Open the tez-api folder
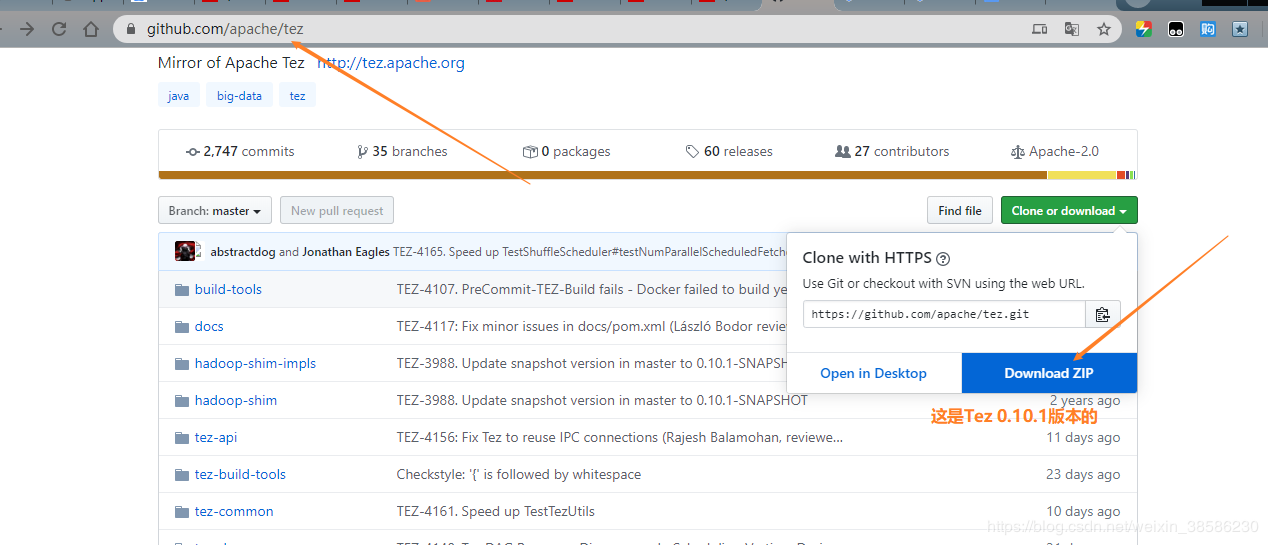Viewport: 1268px width, 545px height. (x=216, y=437)
